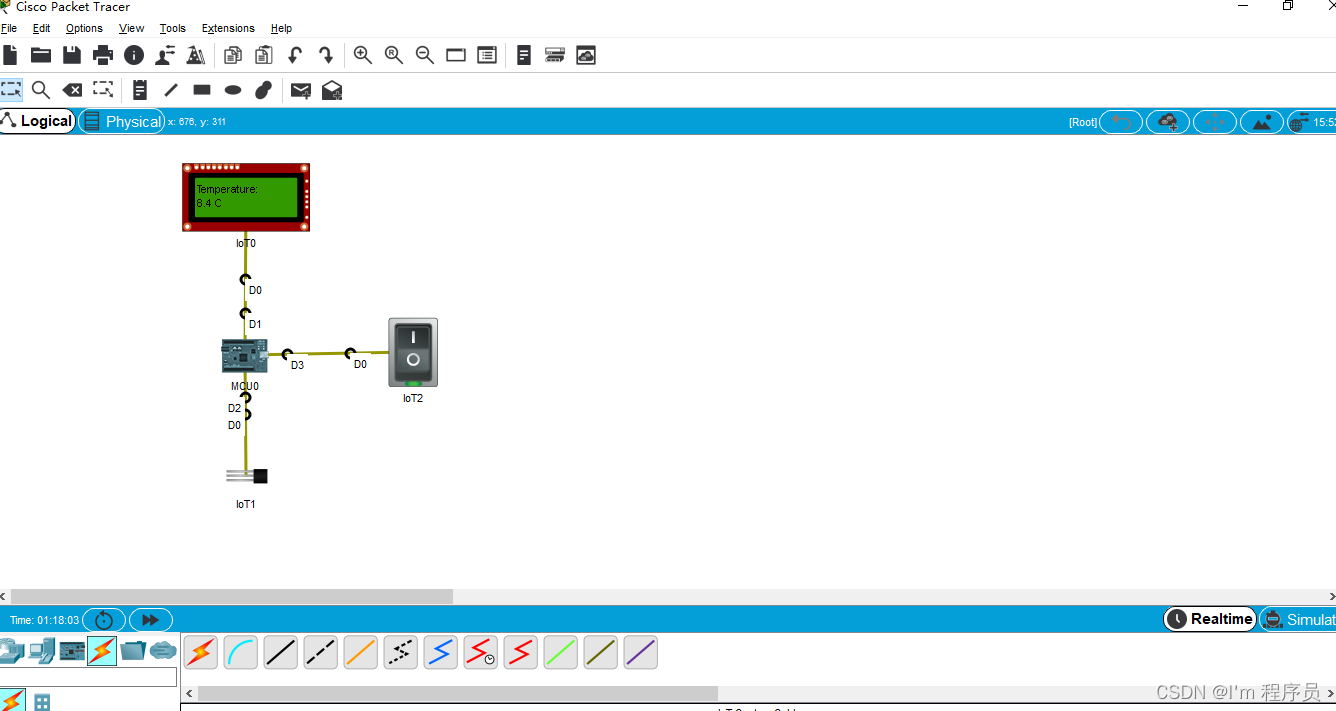Click the Paste clipboard icon

click(x=264, y=55)
